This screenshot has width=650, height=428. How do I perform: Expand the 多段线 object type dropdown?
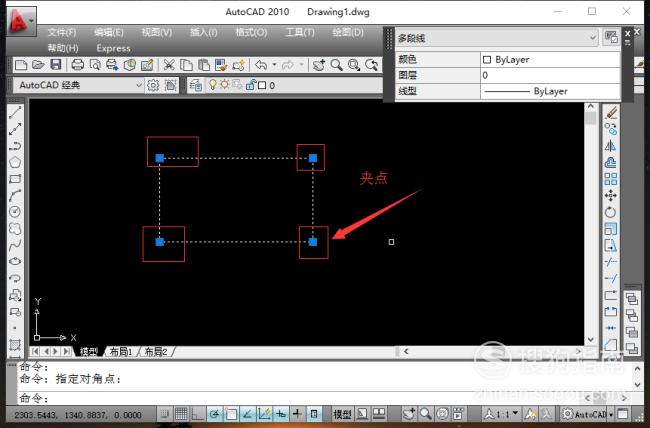(x=593, y=38)
